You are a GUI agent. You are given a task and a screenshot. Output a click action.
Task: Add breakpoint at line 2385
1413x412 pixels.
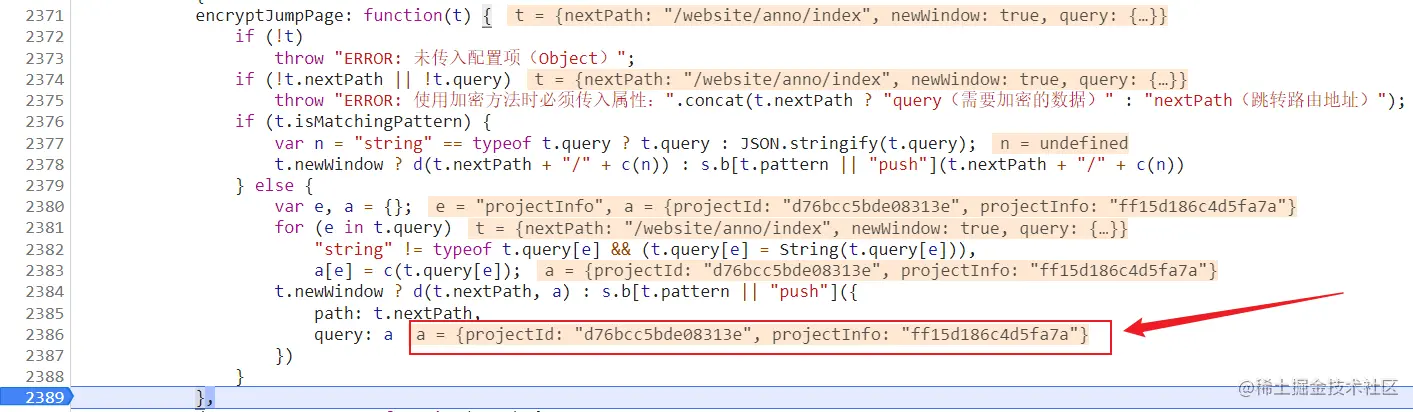46,313
